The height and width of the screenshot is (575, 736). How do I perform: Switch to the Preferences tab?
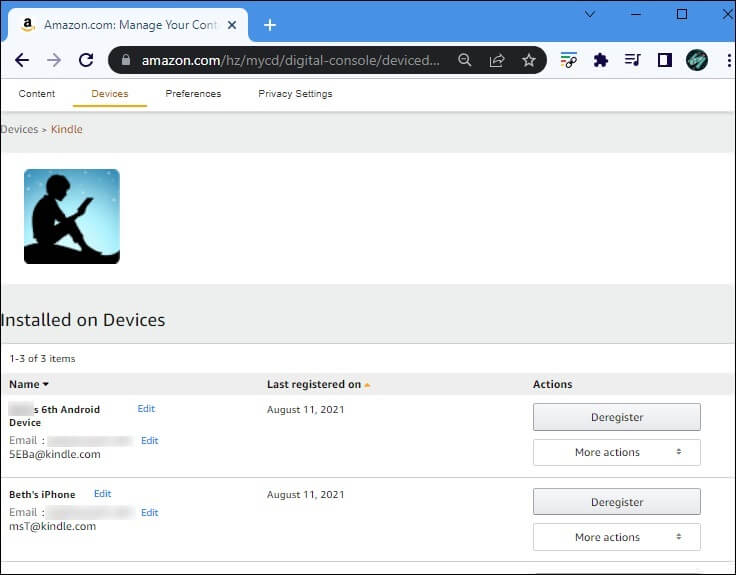click(x=193, y=93)
